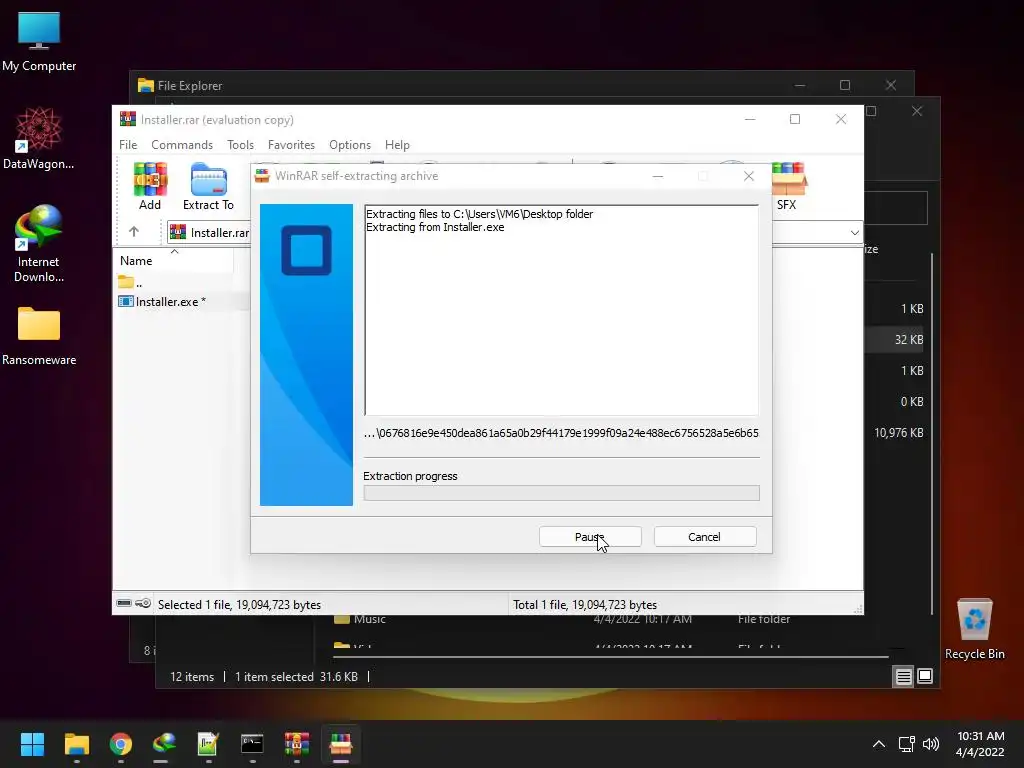Click the SFX toolbar icon

(x=786, y=186)
